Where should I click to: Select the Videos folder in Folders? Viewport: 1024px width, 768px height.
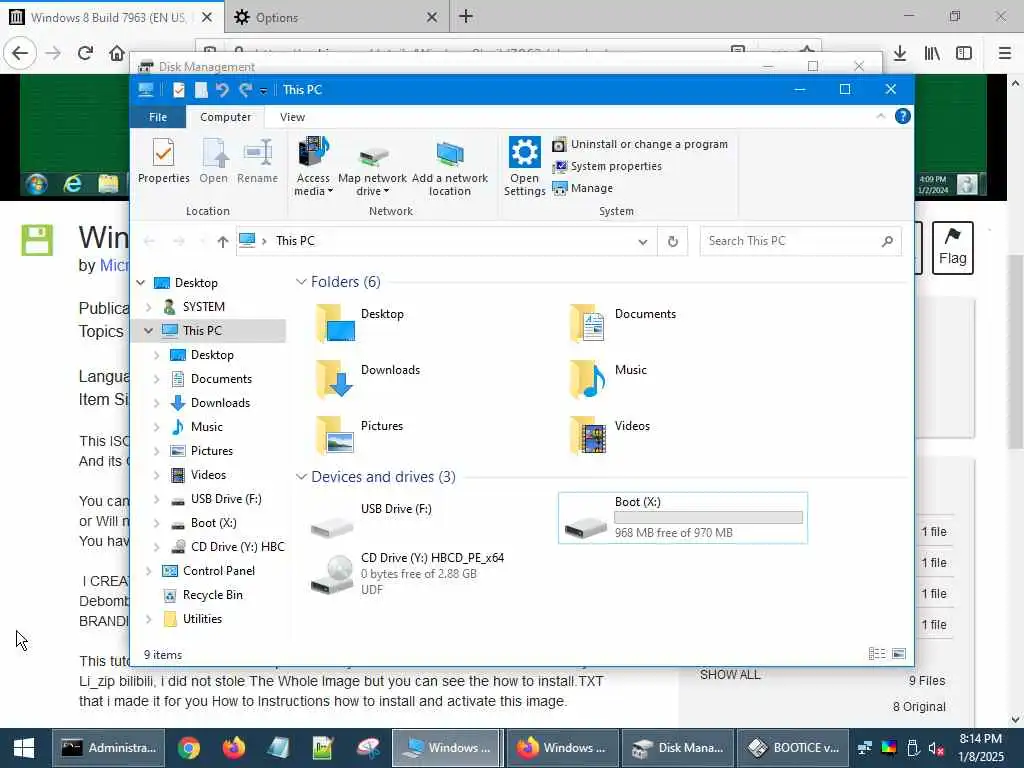[x=611, y=435]
